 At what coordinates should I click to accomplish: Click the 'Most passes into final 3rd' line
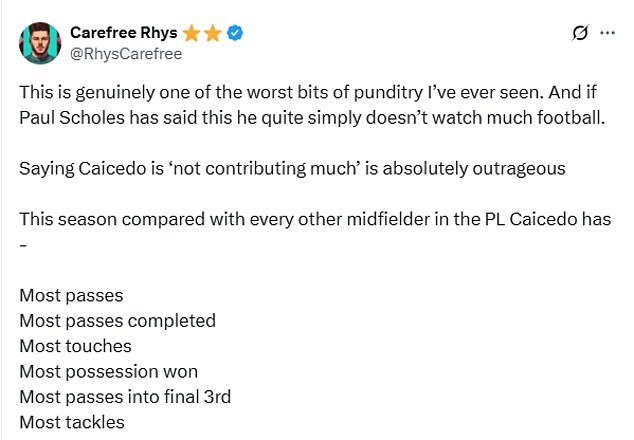coord(125,397)
